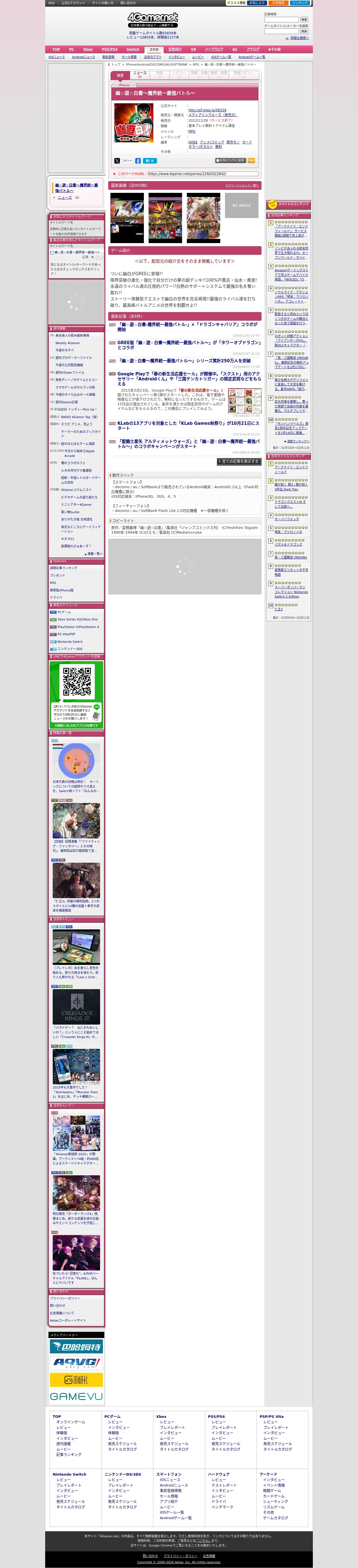Viewport: 358px width, 1568px height.
Task: Select the Xbox navigation tab
Action: tap(88, 49)
